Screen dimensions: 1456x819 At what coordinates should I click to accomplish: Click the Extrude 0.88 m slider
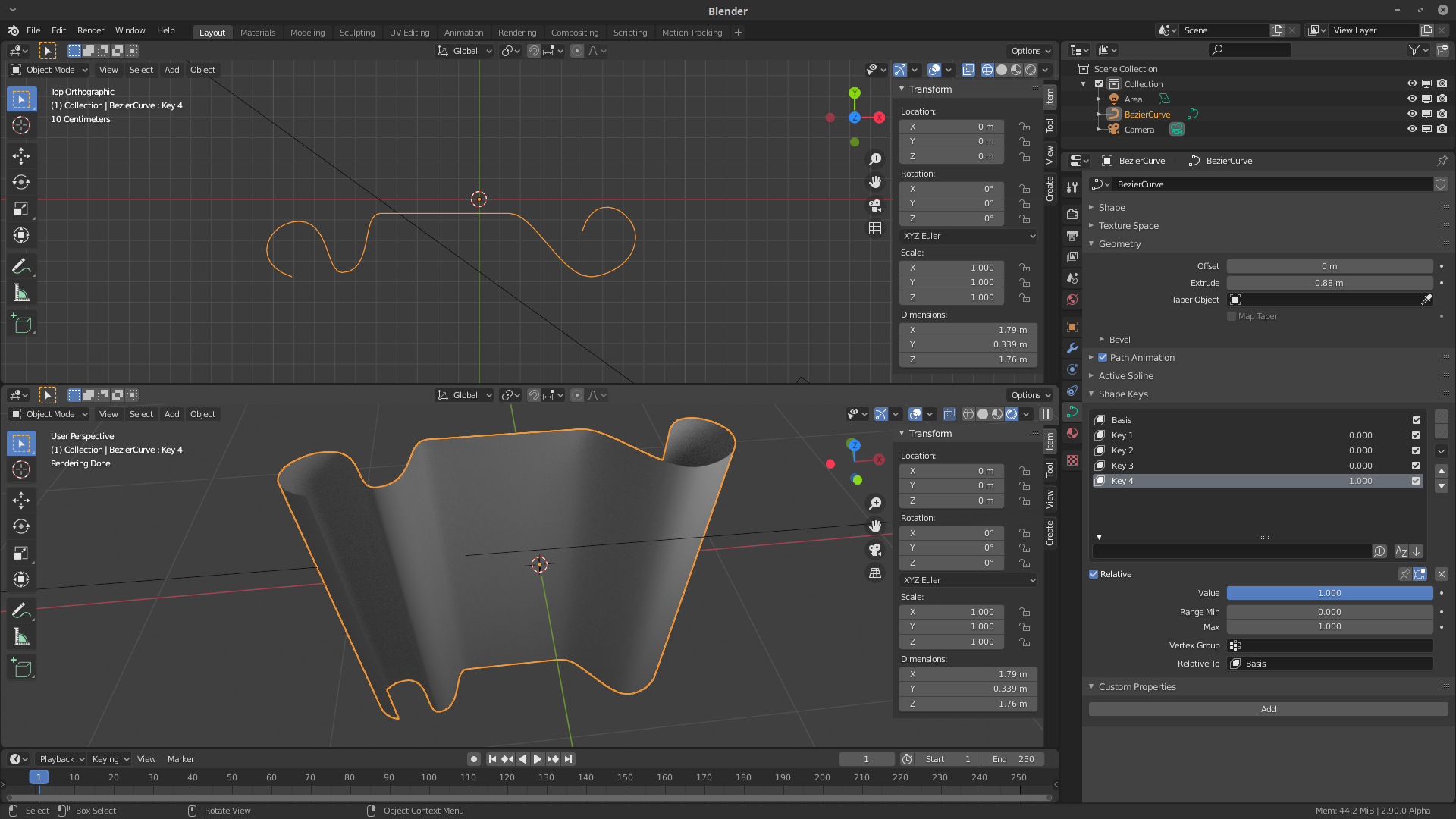[1329, 283]
